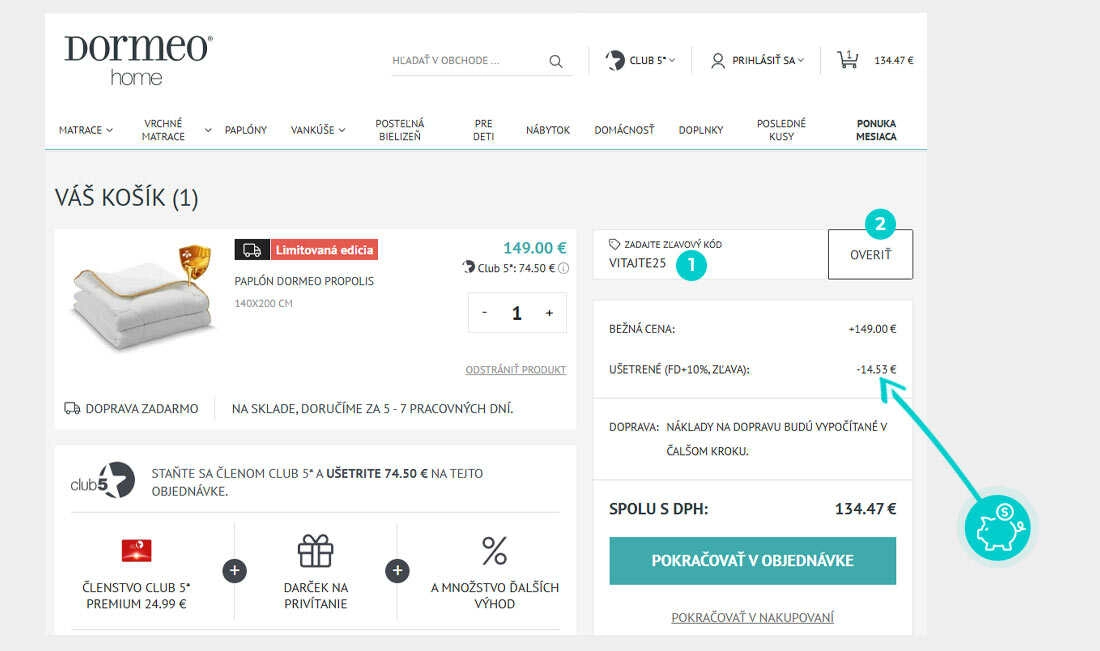Click the Club 5* star icon in header
The width and height of the screenshot is (1100, 651).
tap(615, 60)
